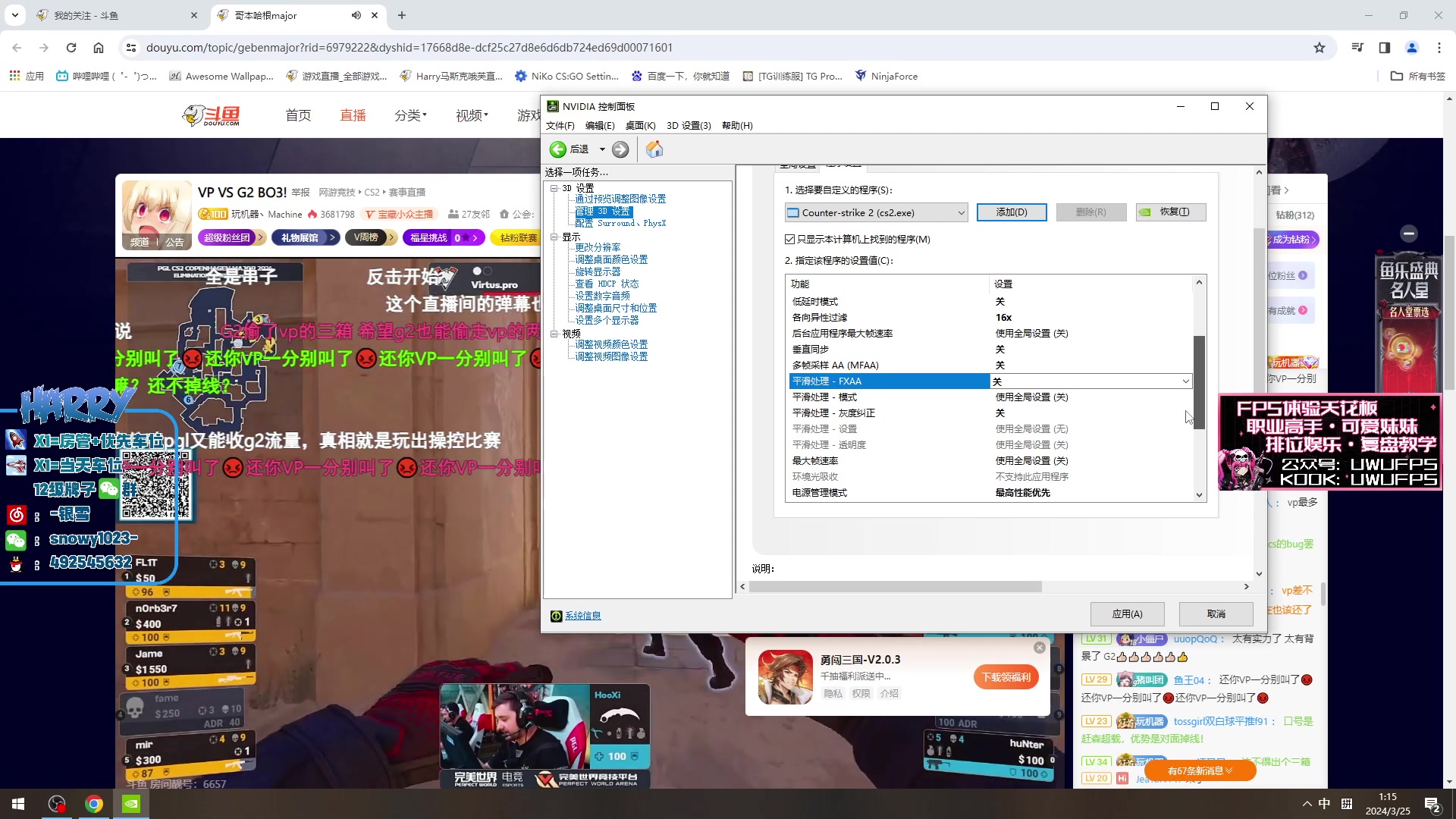Screen dimensions: 1456x819
Task: Select the 各向异性过滤 setting row
Action: point(990,318)
